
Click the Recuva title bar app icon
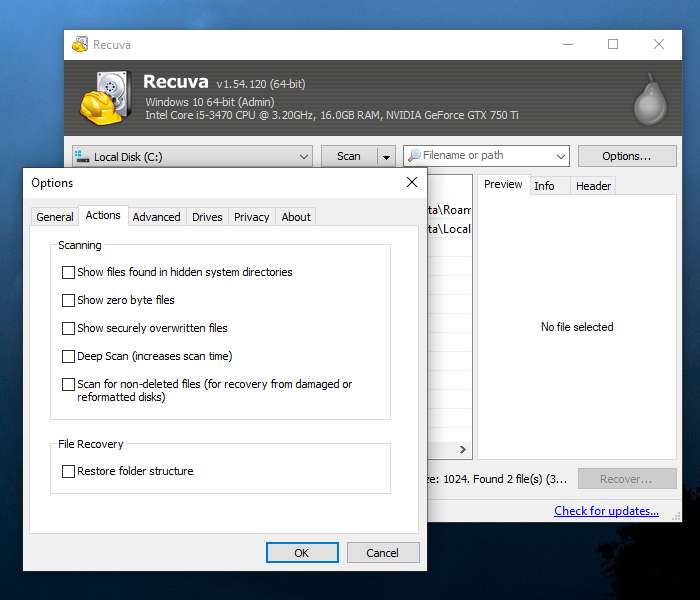[x=80, y=44]
